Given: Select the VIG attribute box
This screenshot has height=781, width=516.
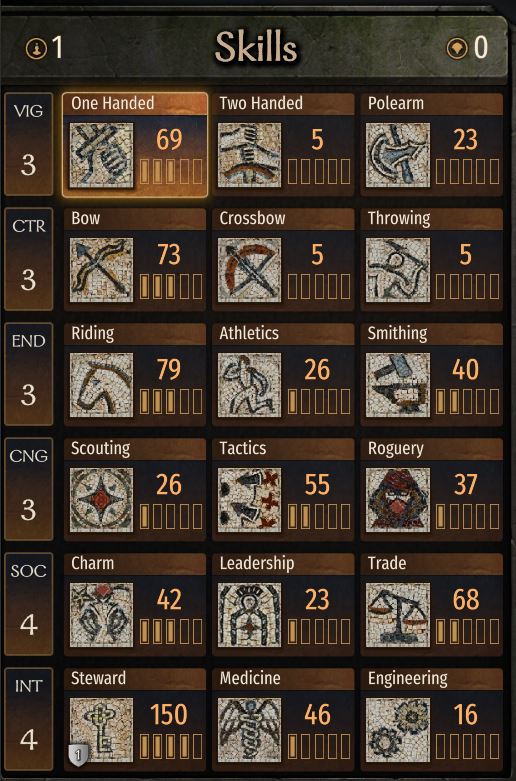Looking at the screenshot, I should tap(28, 144).
